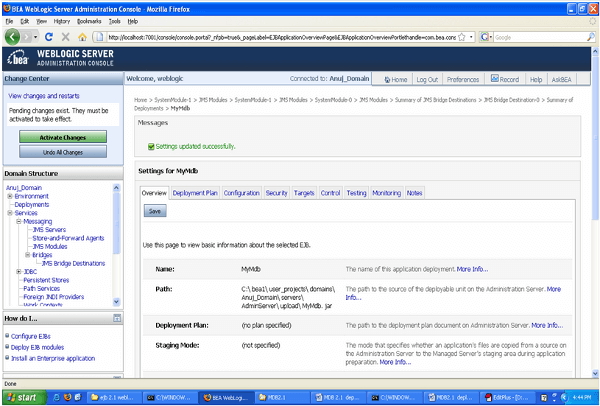The height and width of the screenshot is (406, 600).
Task: Click the Summary of JMS Bridge Destinations breadcrumb
Action: click(435, 100)
